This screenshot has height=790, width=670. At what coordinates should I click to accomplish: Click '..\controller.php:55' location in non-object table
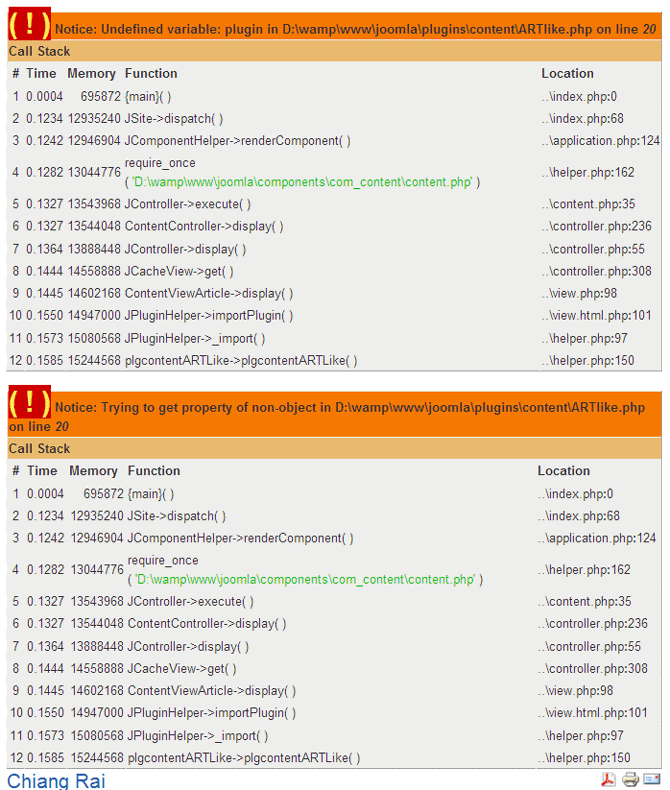589,646
